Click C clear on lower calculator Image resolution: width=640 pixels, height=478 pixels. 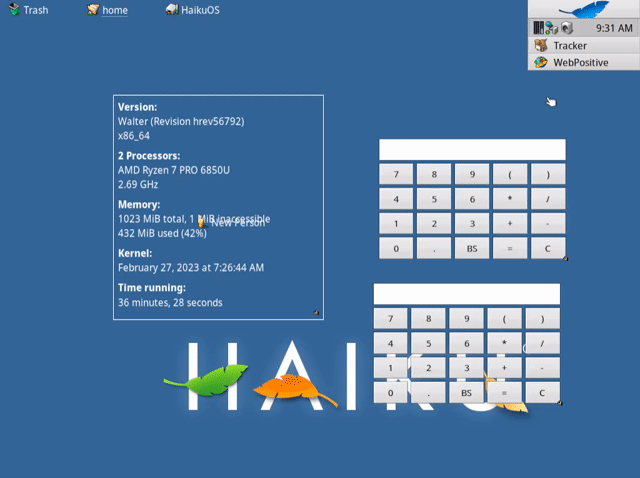pyautogui.click(x=542, y=393)
